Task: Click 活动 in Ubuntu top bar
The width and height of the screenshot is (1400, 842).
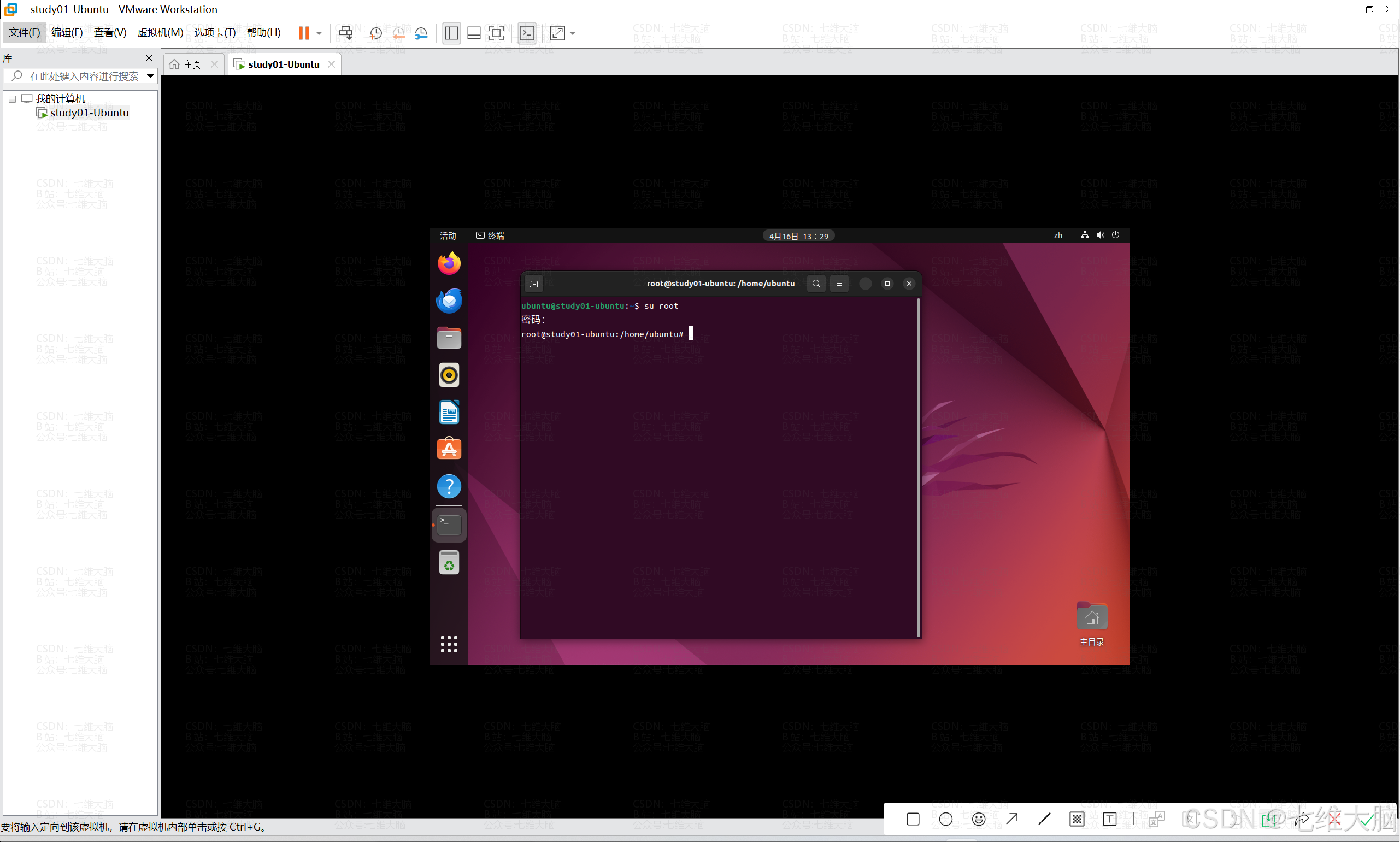Action: click(448, 236)
